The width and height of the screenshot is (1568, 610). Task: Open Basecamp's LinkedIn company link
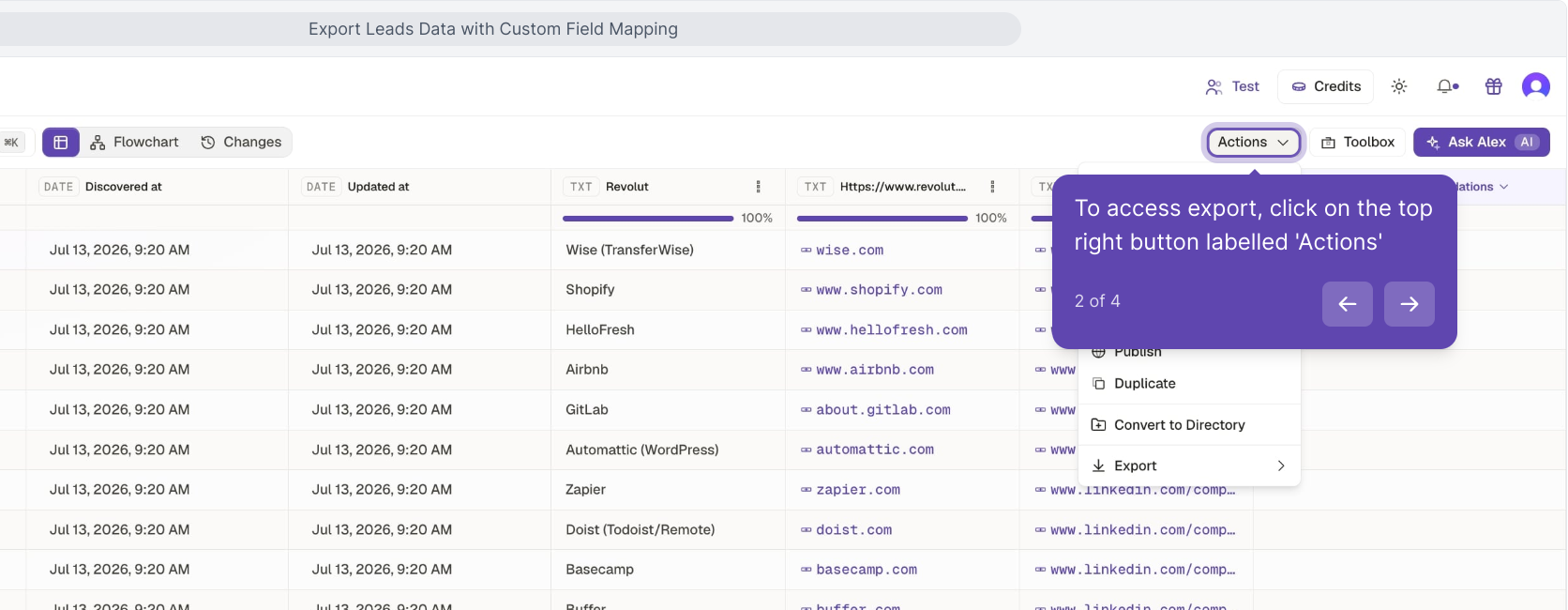pyautogui.click(x=1143, y=570)
